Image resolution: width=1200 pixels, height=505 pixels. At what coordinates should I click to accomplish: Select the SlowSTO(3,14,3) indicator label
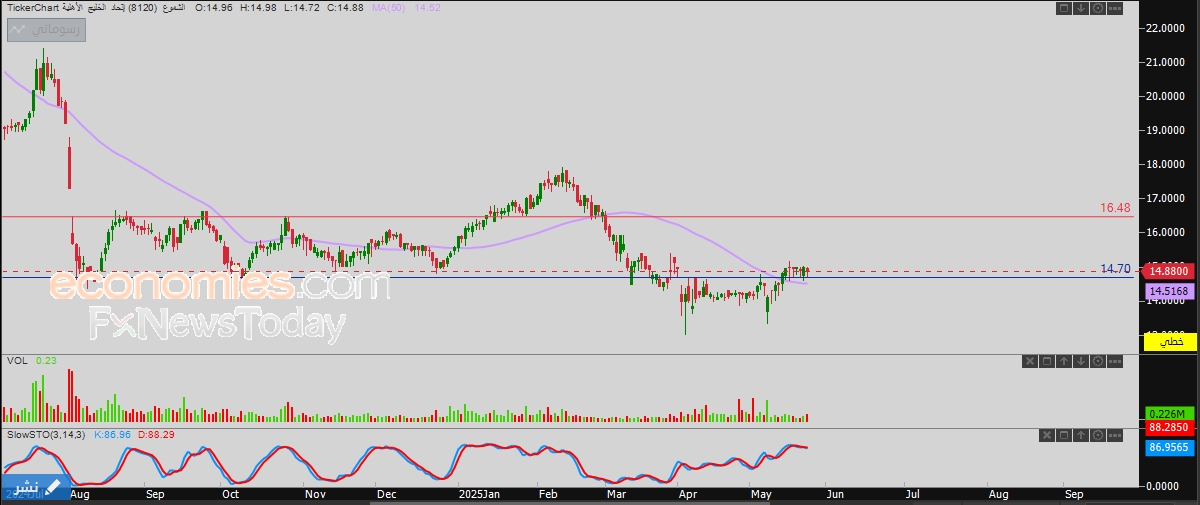48,434
